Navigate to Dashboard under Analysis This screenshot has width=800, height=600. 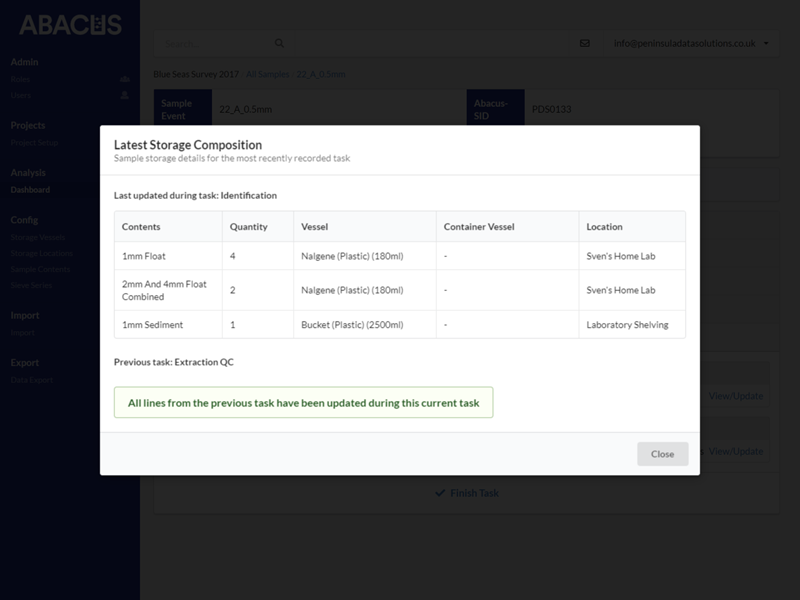pos(31,189)
